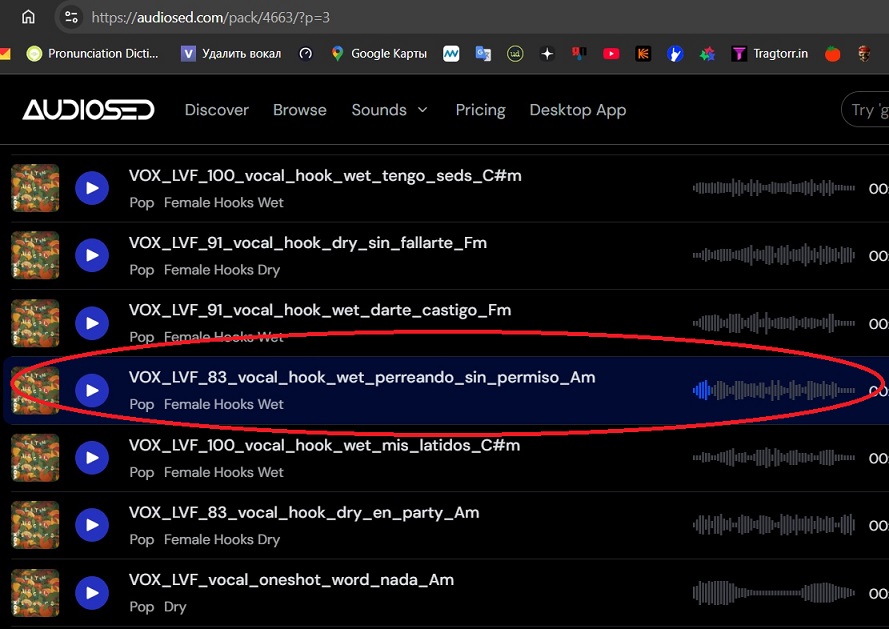This screenshot has height=629, width=889.
Task: Click pack artwork for mis_latidos sample
Action: click(35, 458)
